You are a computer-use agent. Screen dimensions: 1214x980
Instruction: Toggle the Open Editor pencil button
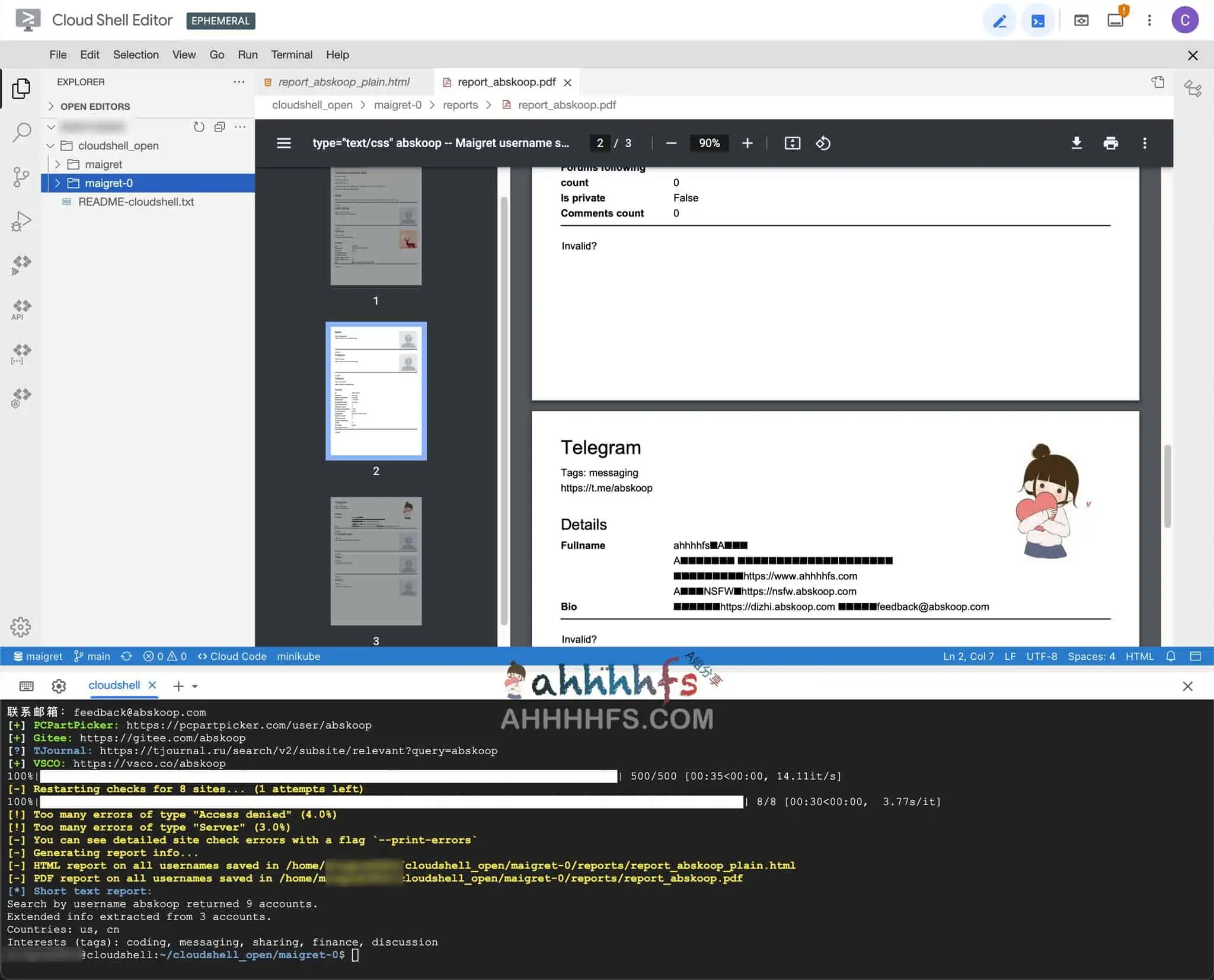(x=999, y=21)
